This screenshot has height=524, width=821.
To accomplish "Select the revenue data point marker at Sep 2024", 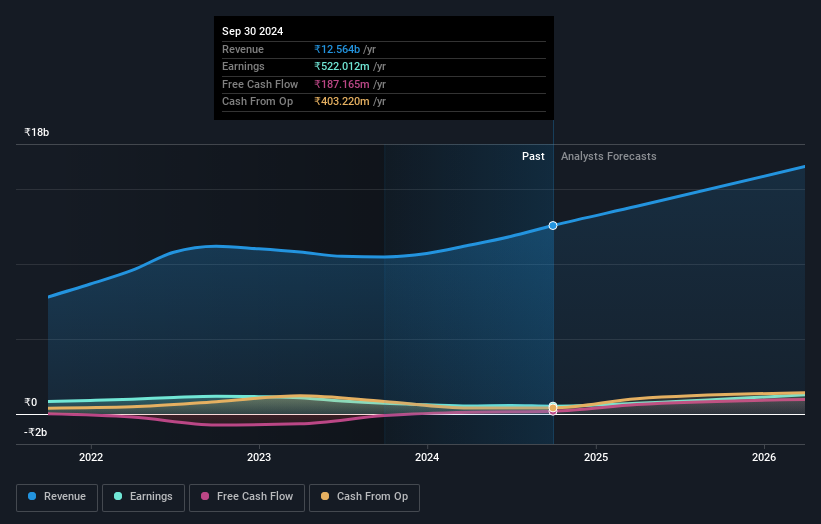I will pyautogui.click(x=553, y=226).
